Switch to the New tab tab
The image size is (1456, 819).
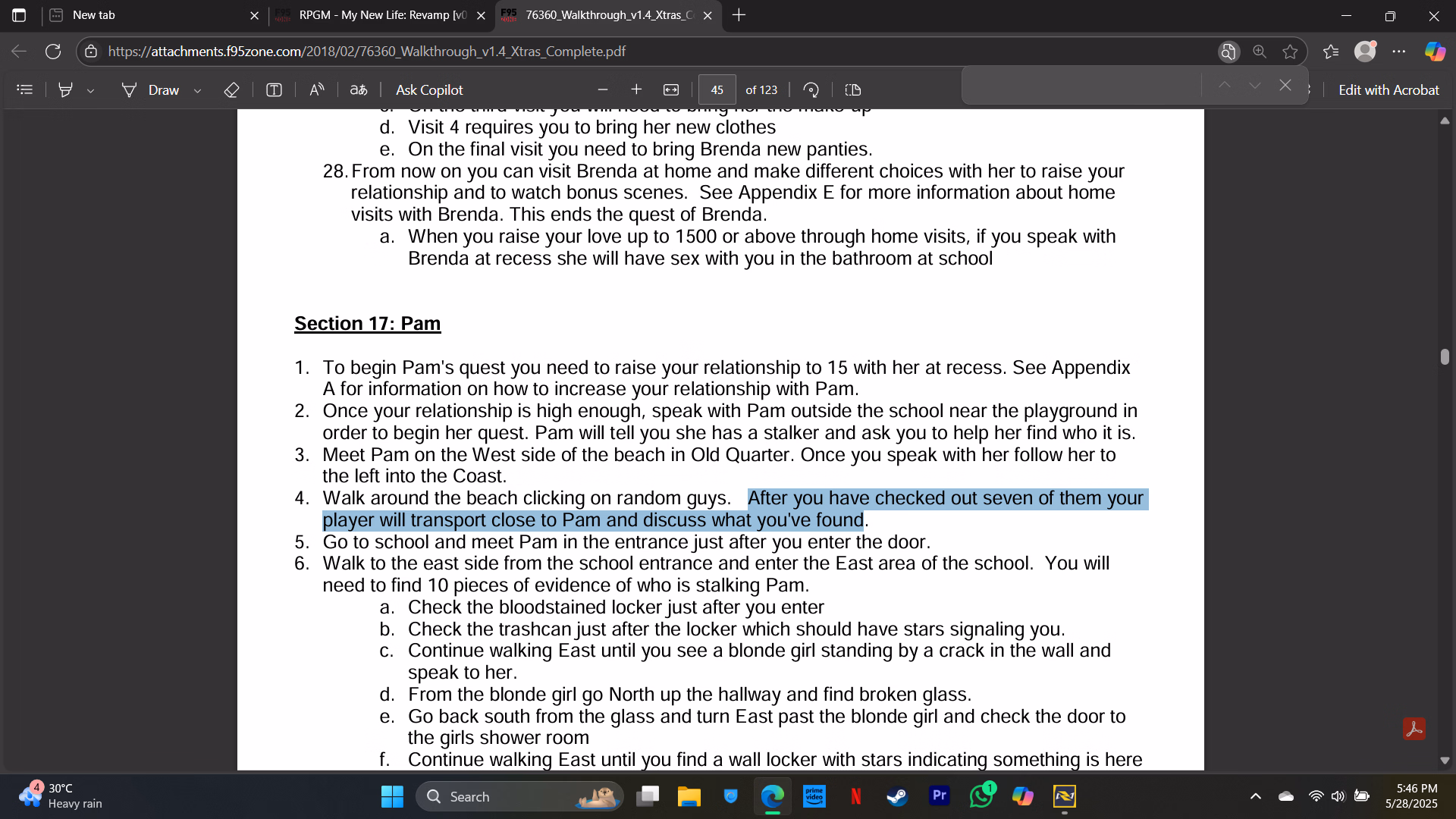(152, 15)
